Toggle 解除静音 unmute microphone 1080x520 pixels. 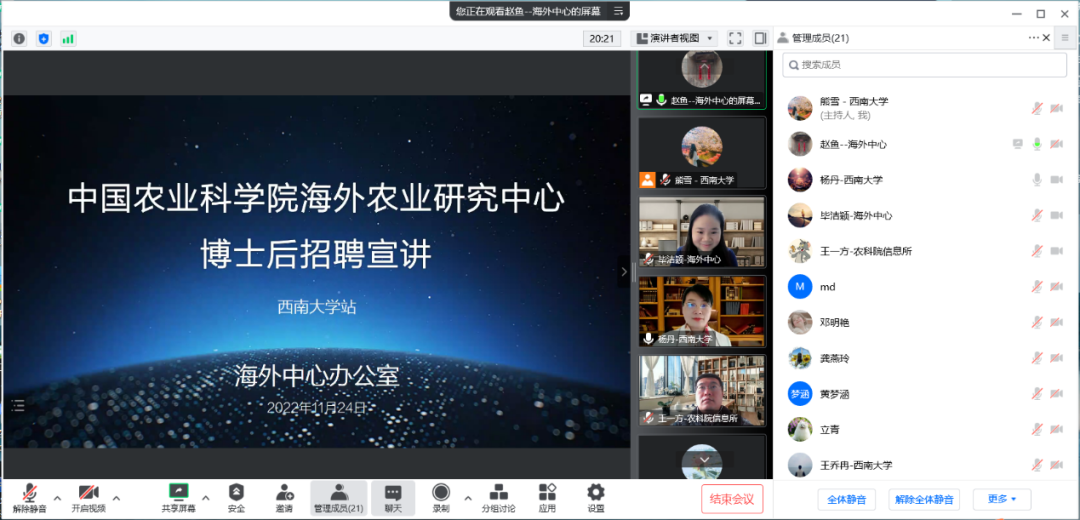point(30,492)
